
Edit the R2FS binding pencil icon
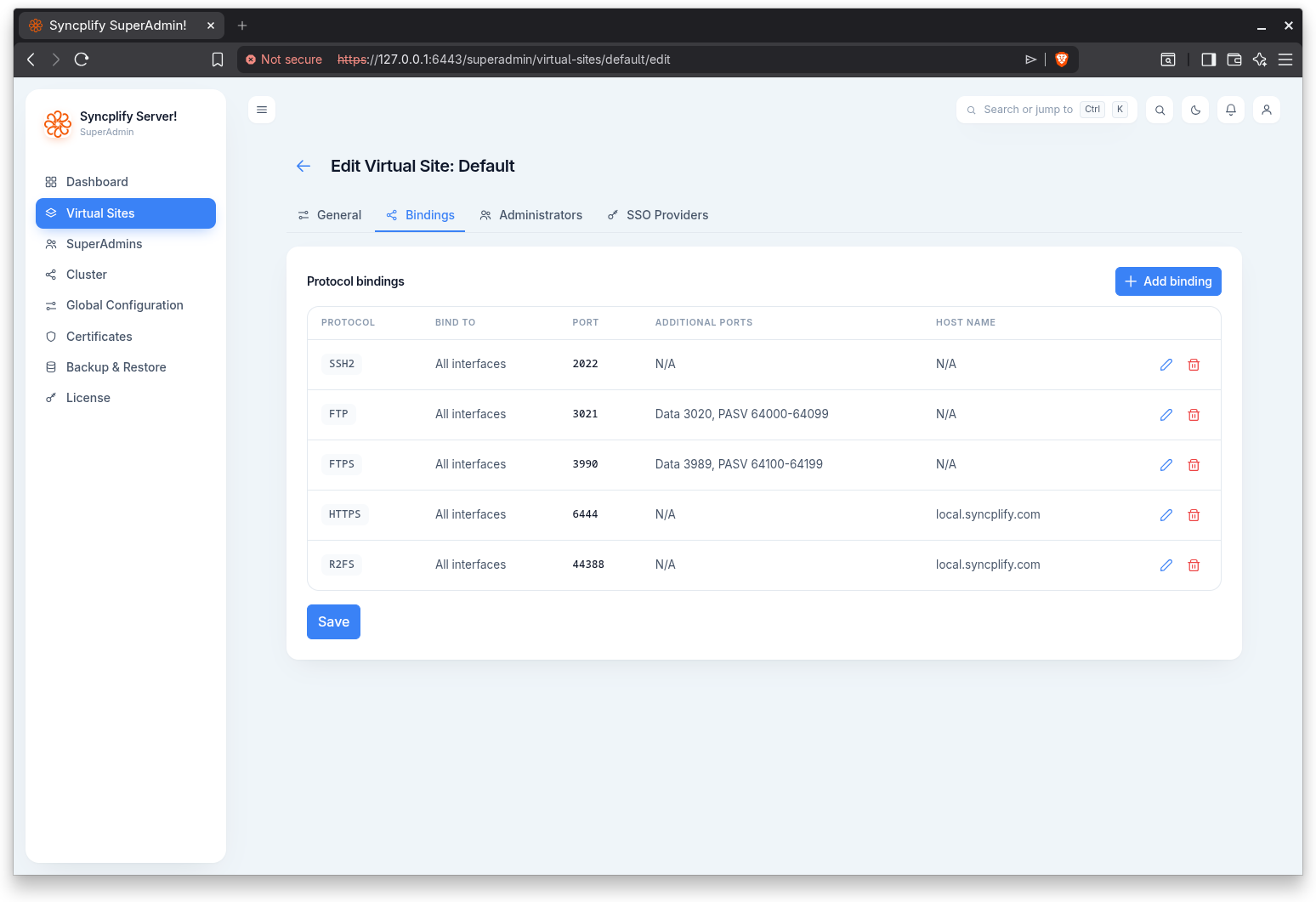[x=1166, y=565]
